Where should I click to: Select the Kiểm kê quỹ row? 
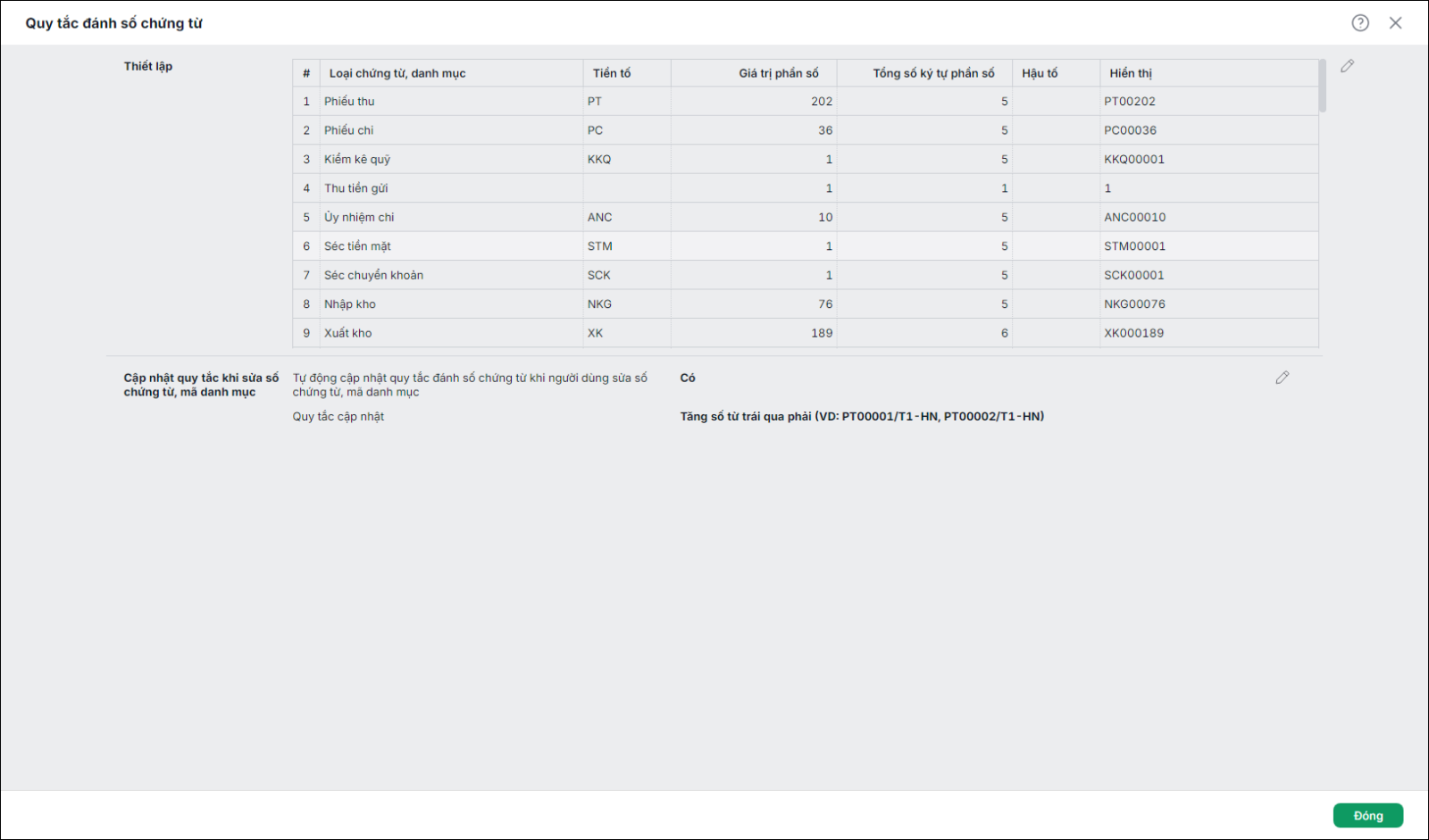click(x=806, y=159)
